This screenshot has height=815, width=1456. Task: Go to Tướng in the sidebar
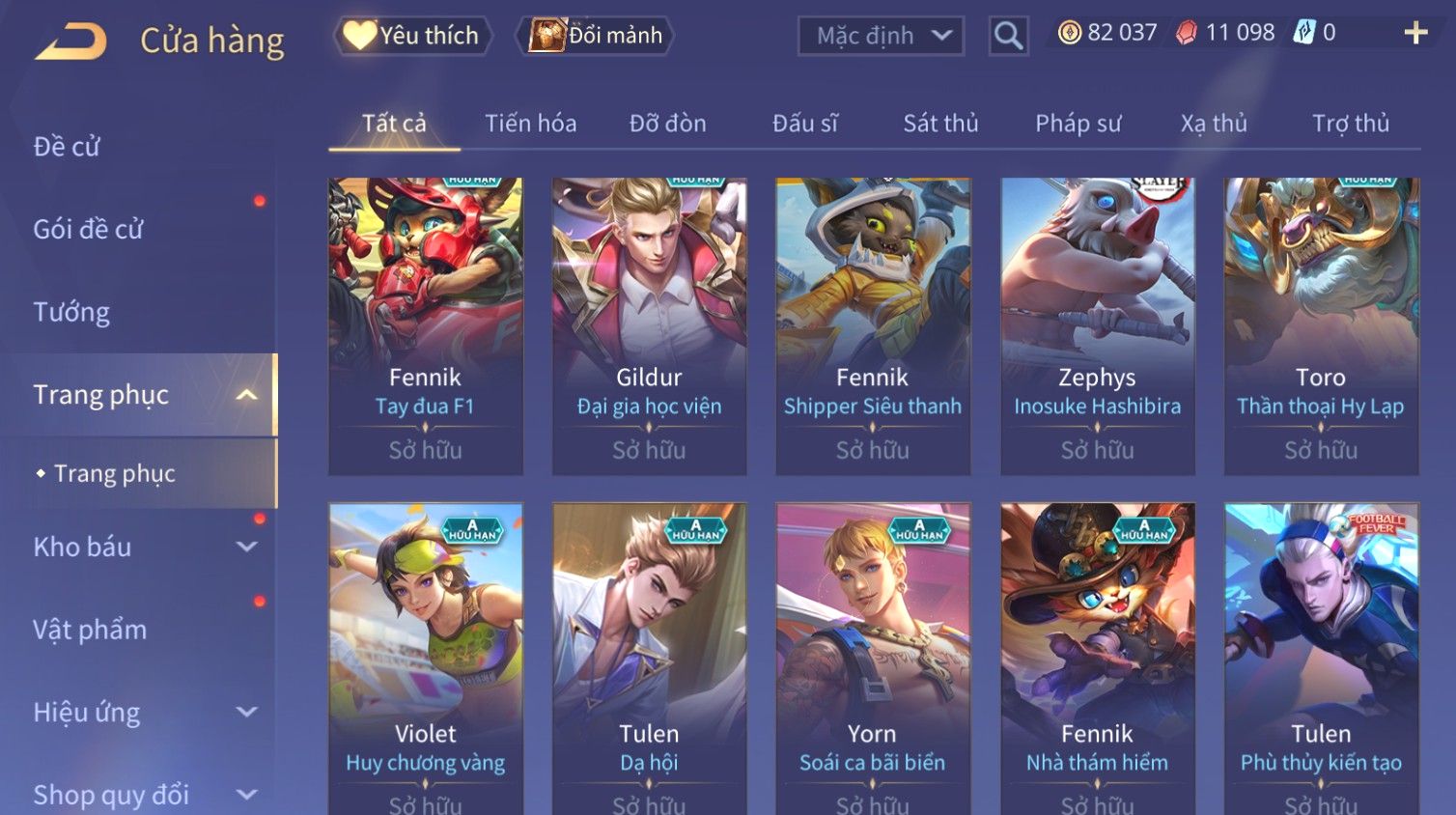[71, 312]
